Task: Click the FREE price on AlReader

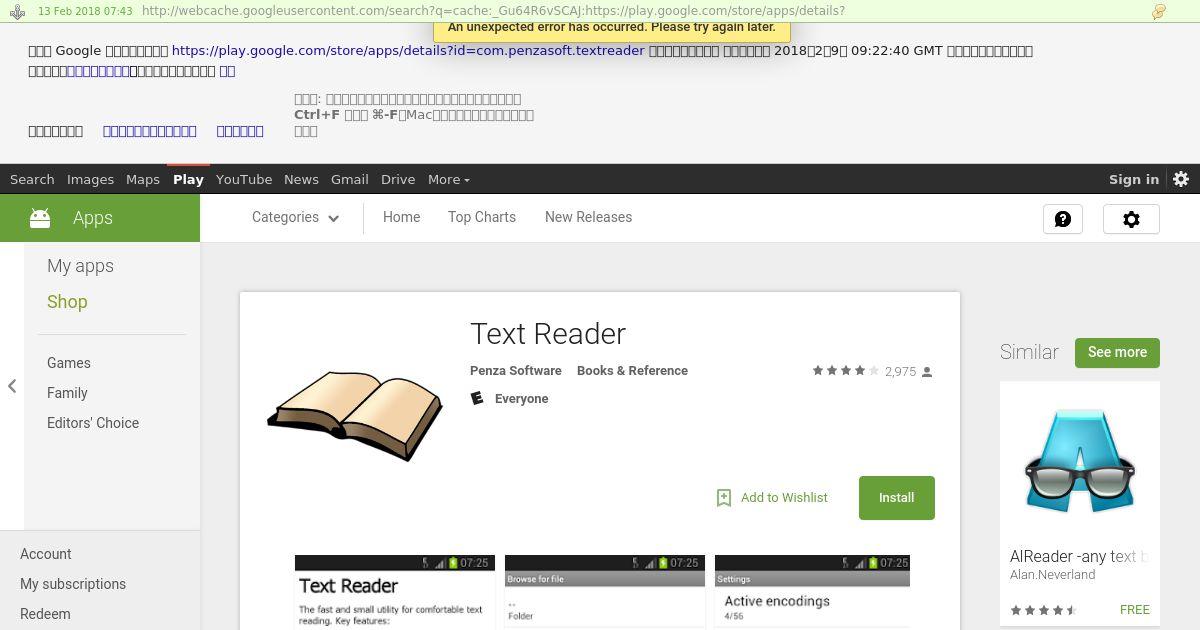Action: click(1135, 610)
